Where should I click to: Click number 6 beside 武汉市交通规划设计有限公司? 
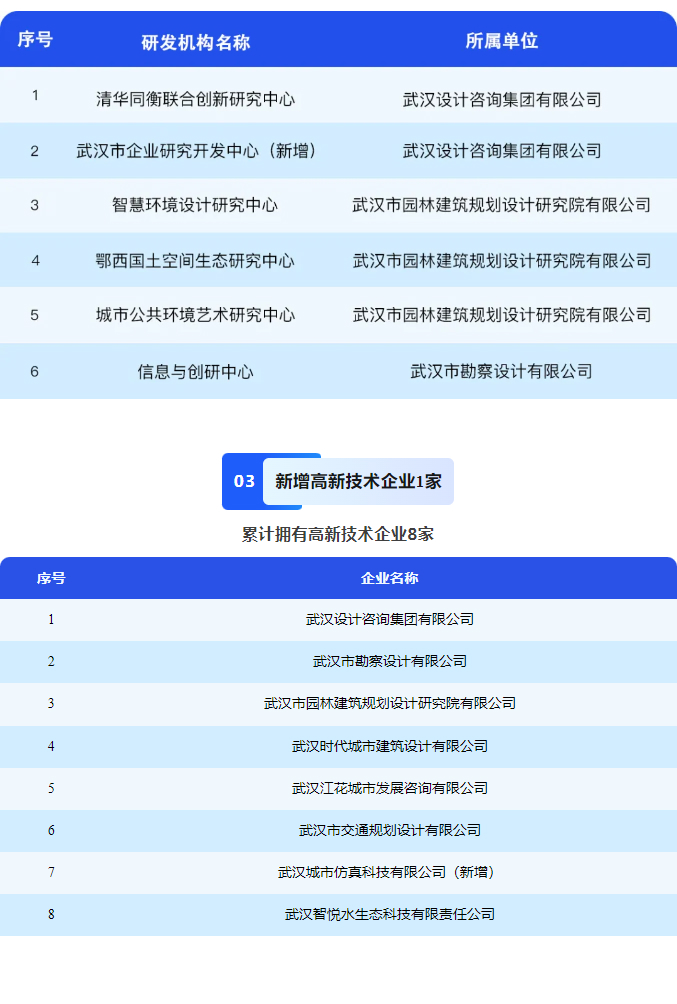[51, 830]
